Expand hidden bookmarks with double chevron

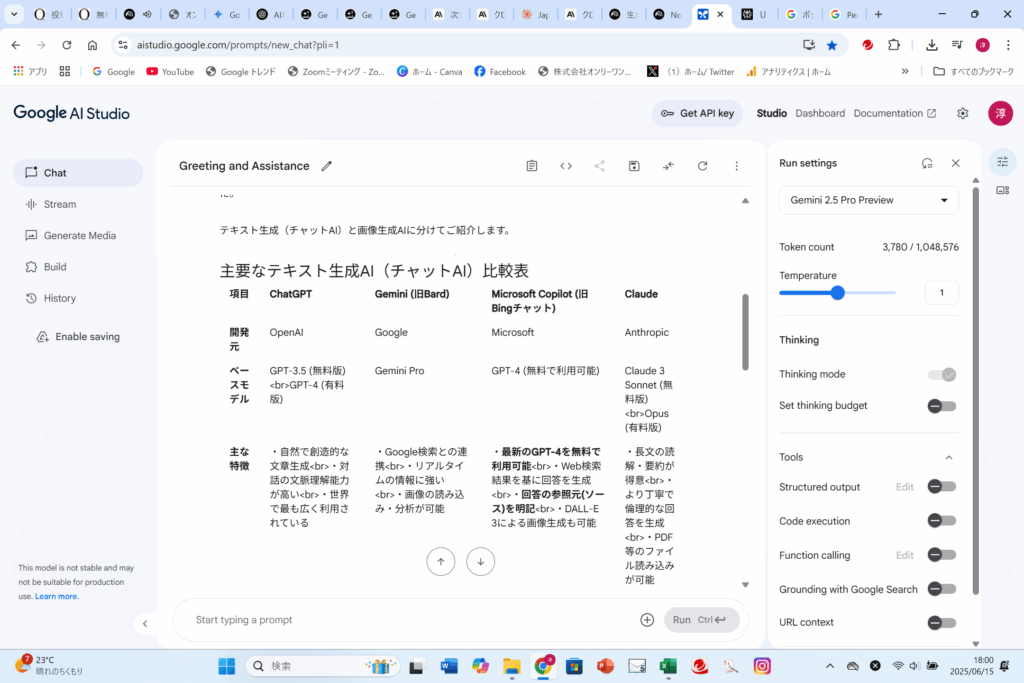[x=904, y=72]
